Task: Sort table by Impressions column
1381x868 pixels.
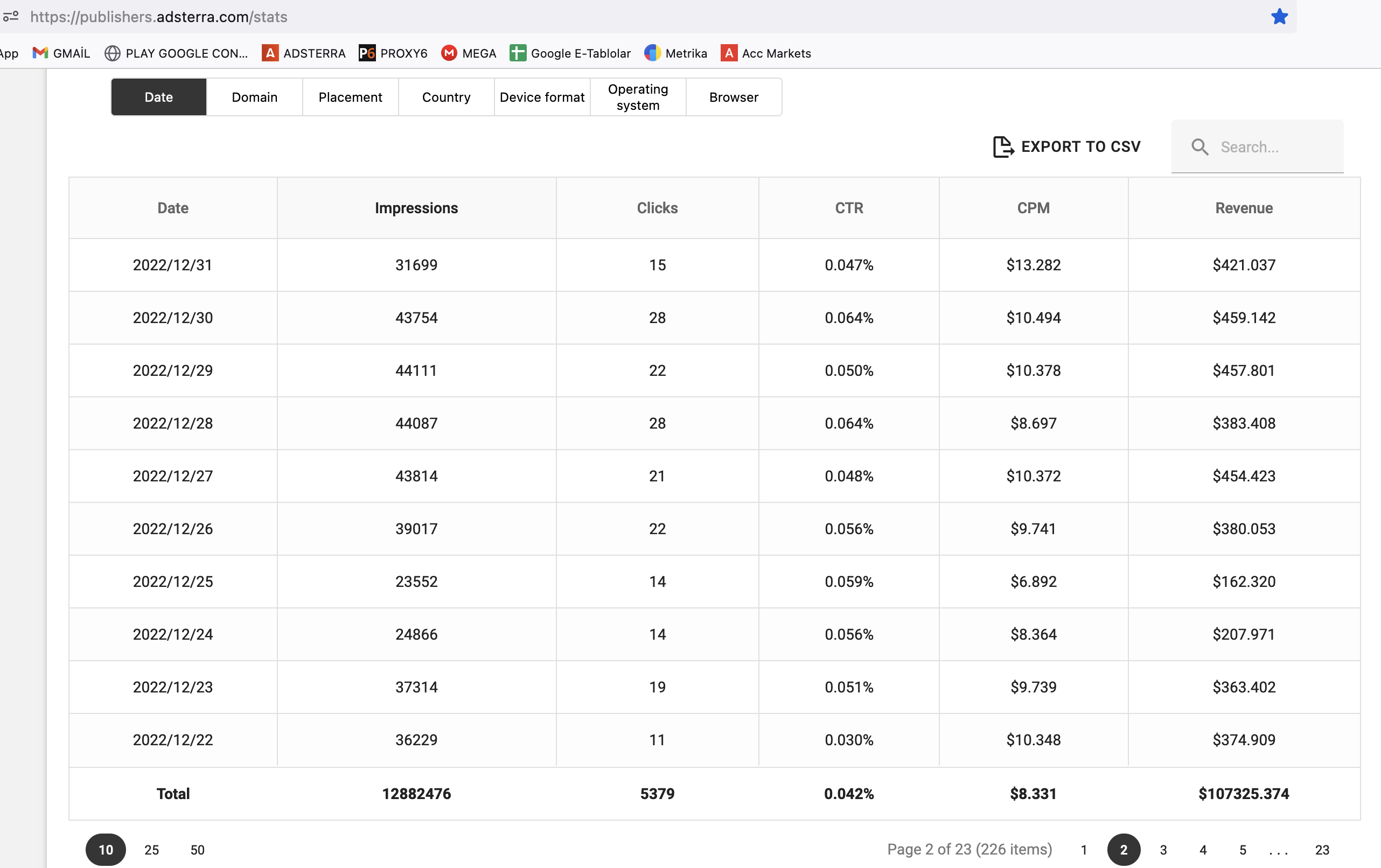Action: click(416, 207)
